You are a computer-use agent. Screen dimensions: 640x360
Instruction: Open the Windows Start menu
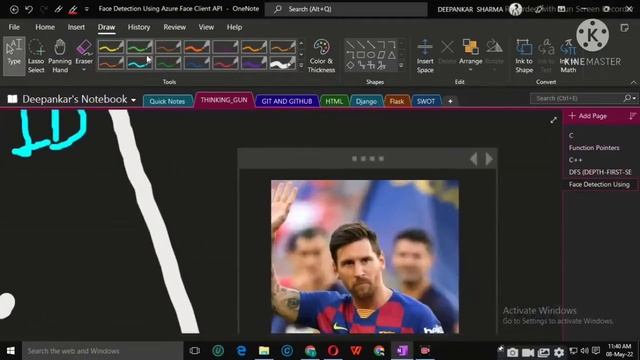[11, 351]
